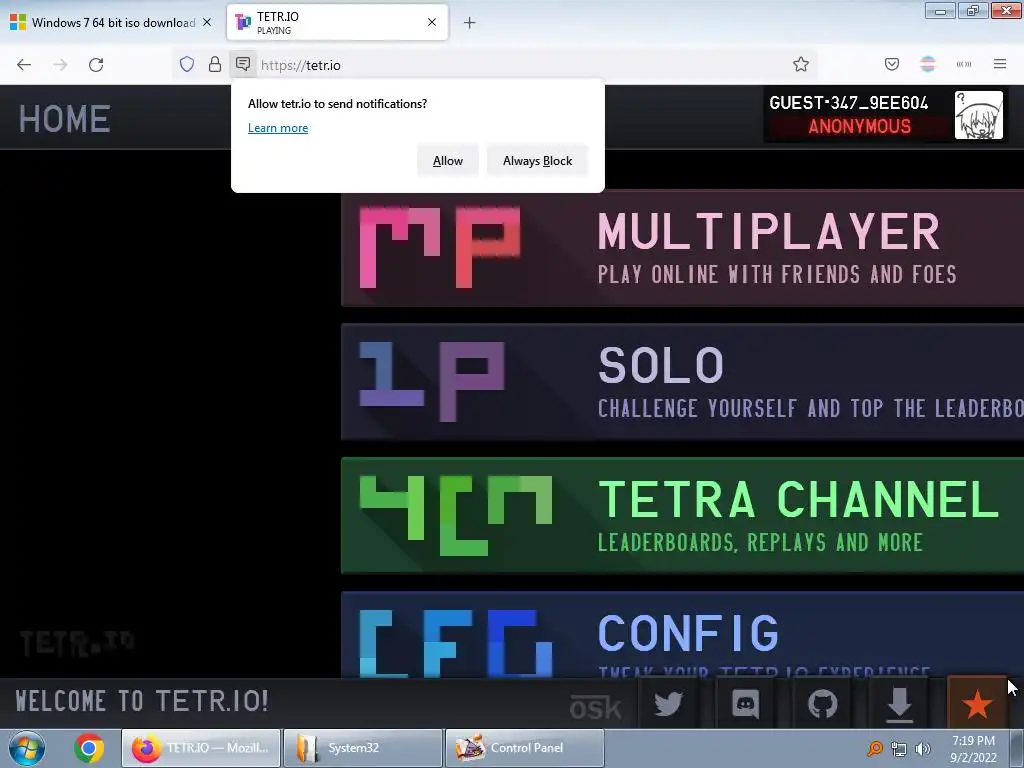Open the Windows Start orb
Image resolution: width=1024 pixels, height=768 pixels.
click(x=27, y=748)
